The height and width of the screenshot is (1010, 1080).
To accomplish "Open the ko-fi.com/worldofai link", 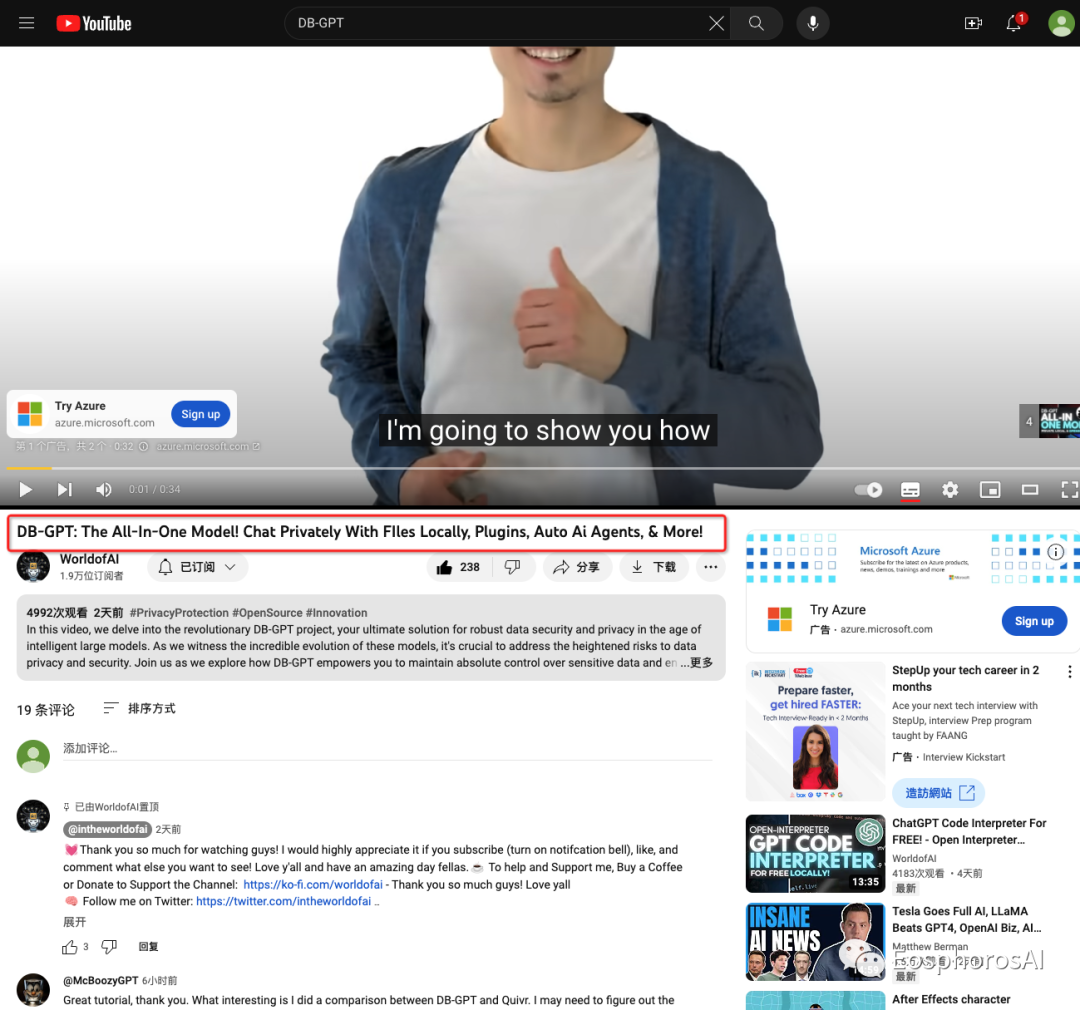I will click(313, 885).
